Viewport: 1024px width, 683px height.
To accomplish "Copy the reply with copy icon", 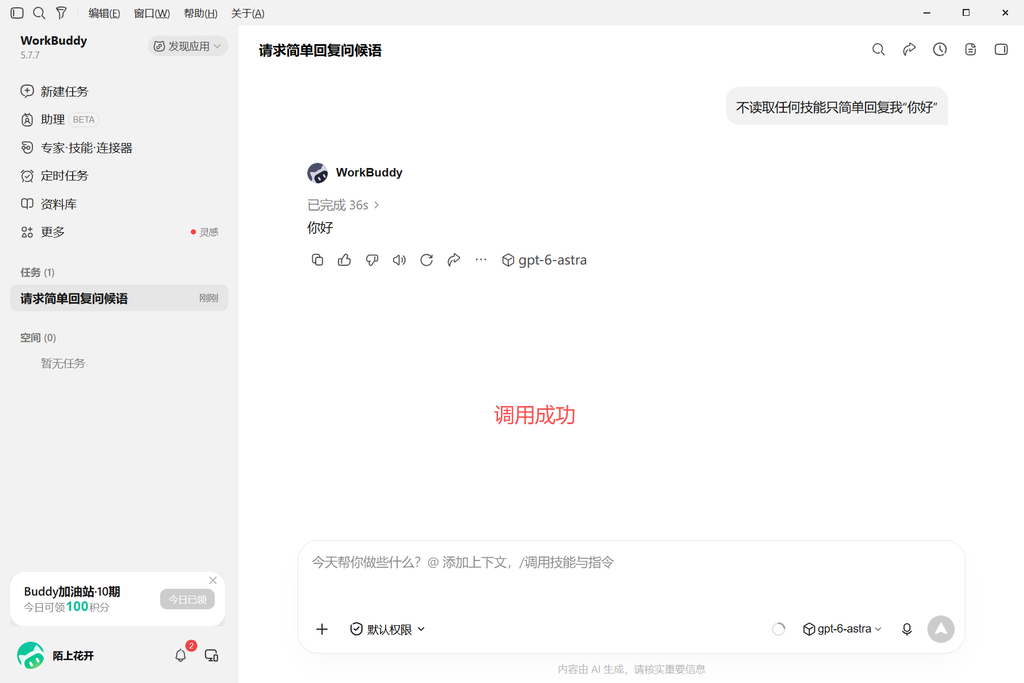I will (x=317, y=260).
